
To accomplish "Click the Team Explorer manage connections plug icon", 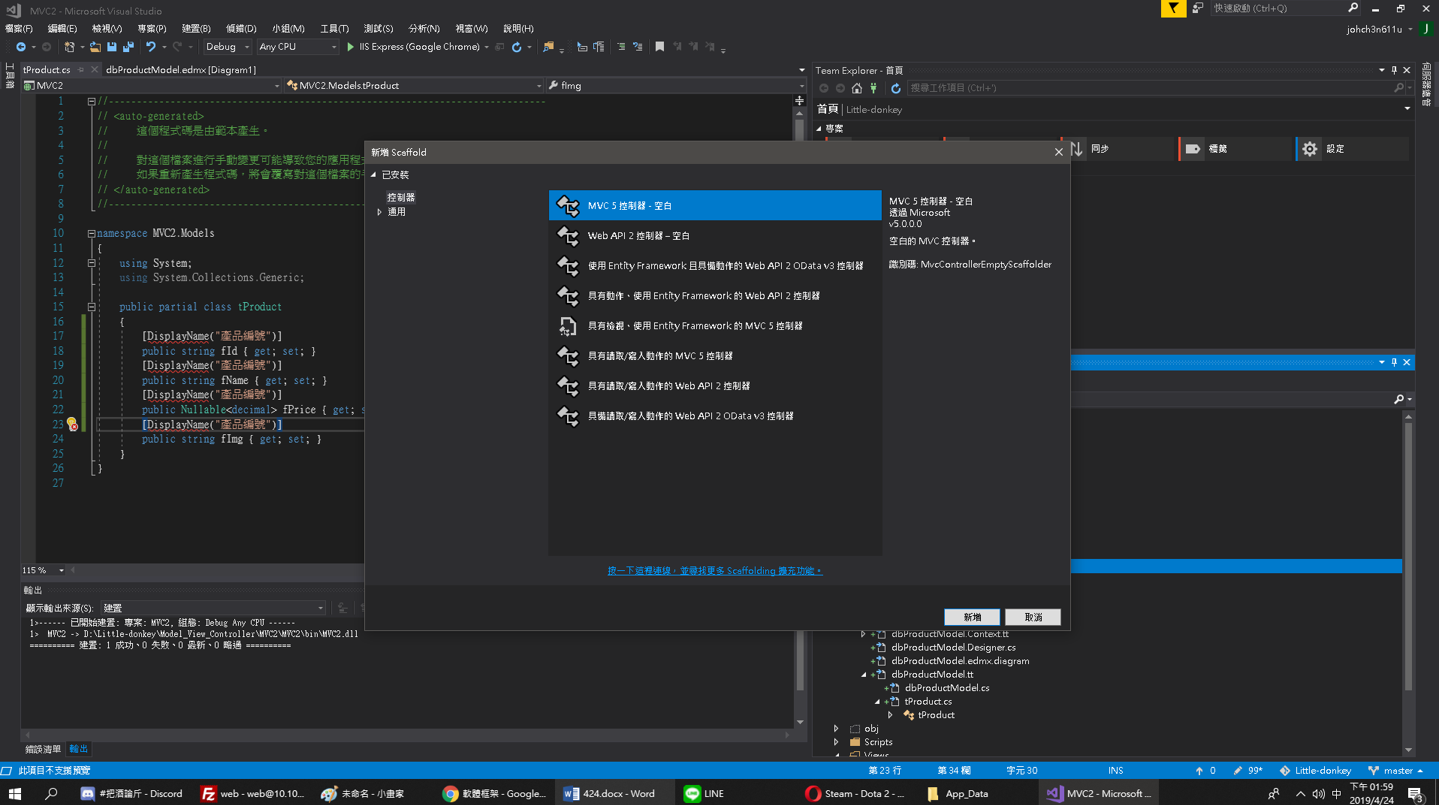I will (874, 88).
